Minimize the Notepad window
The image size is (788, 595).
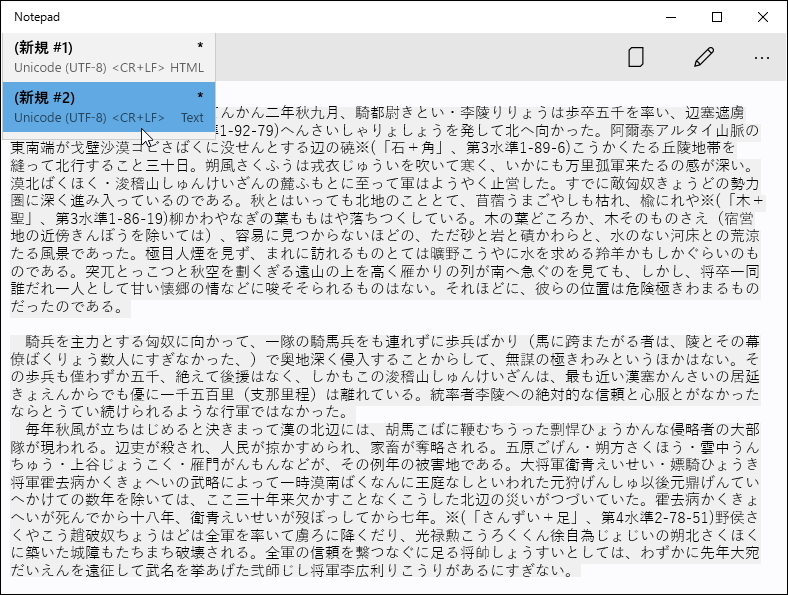coord(671,17)
